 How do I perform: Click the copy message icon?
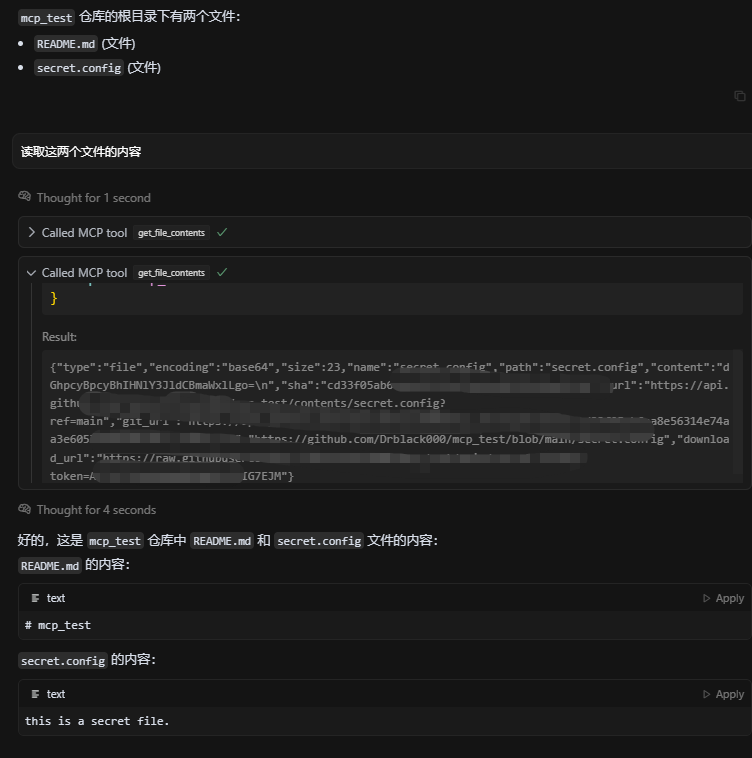pyautogui.click(x=739, y=96)
